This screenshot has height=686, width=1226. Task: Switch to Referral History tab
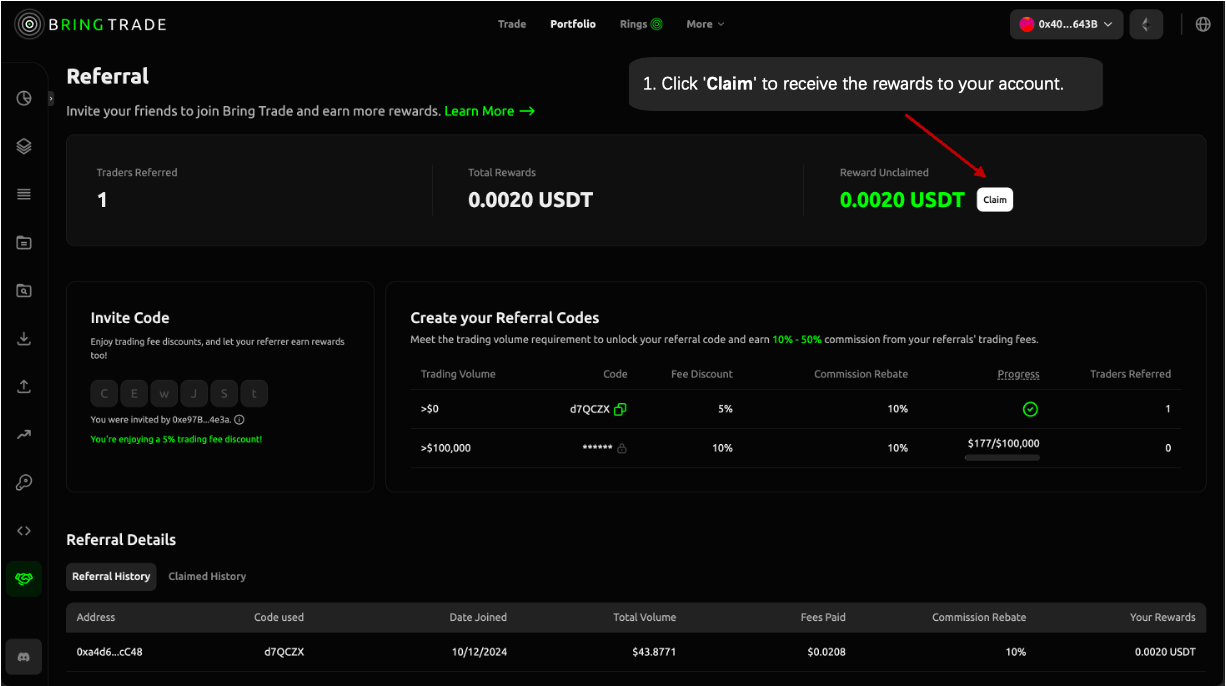(x=111, y=576)
